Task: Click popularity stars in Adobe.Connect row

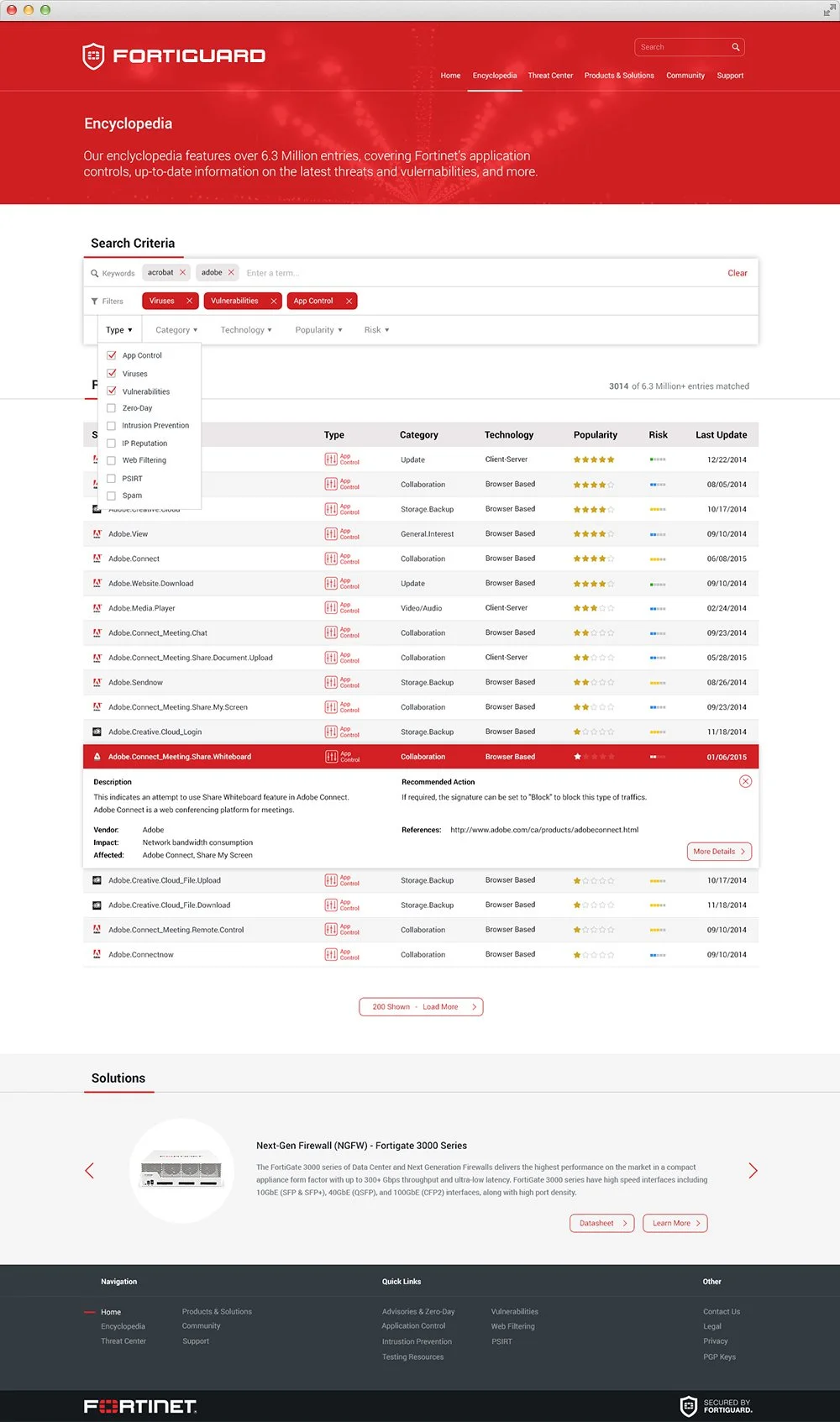Action: pos(594,559)
